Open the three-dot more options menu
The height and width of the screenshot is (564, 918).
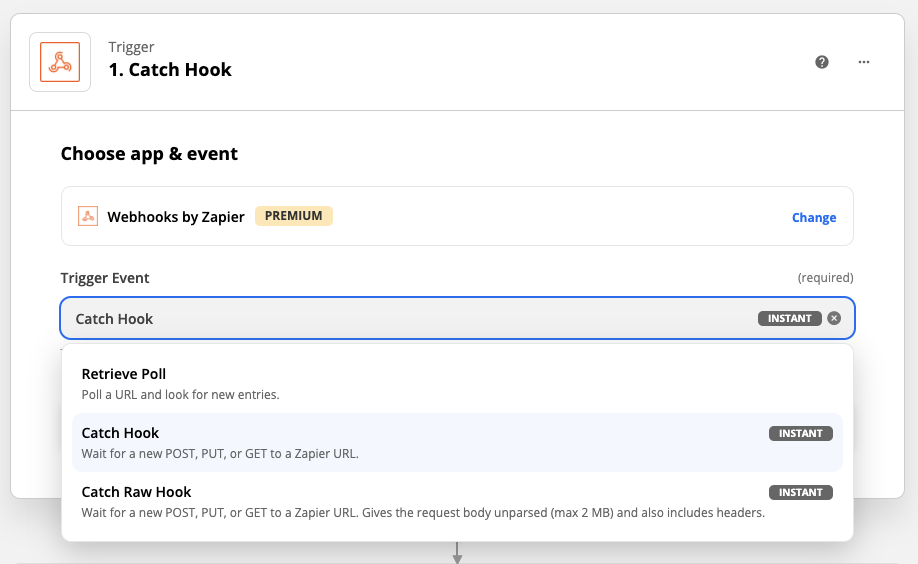(x=864, y=62)
